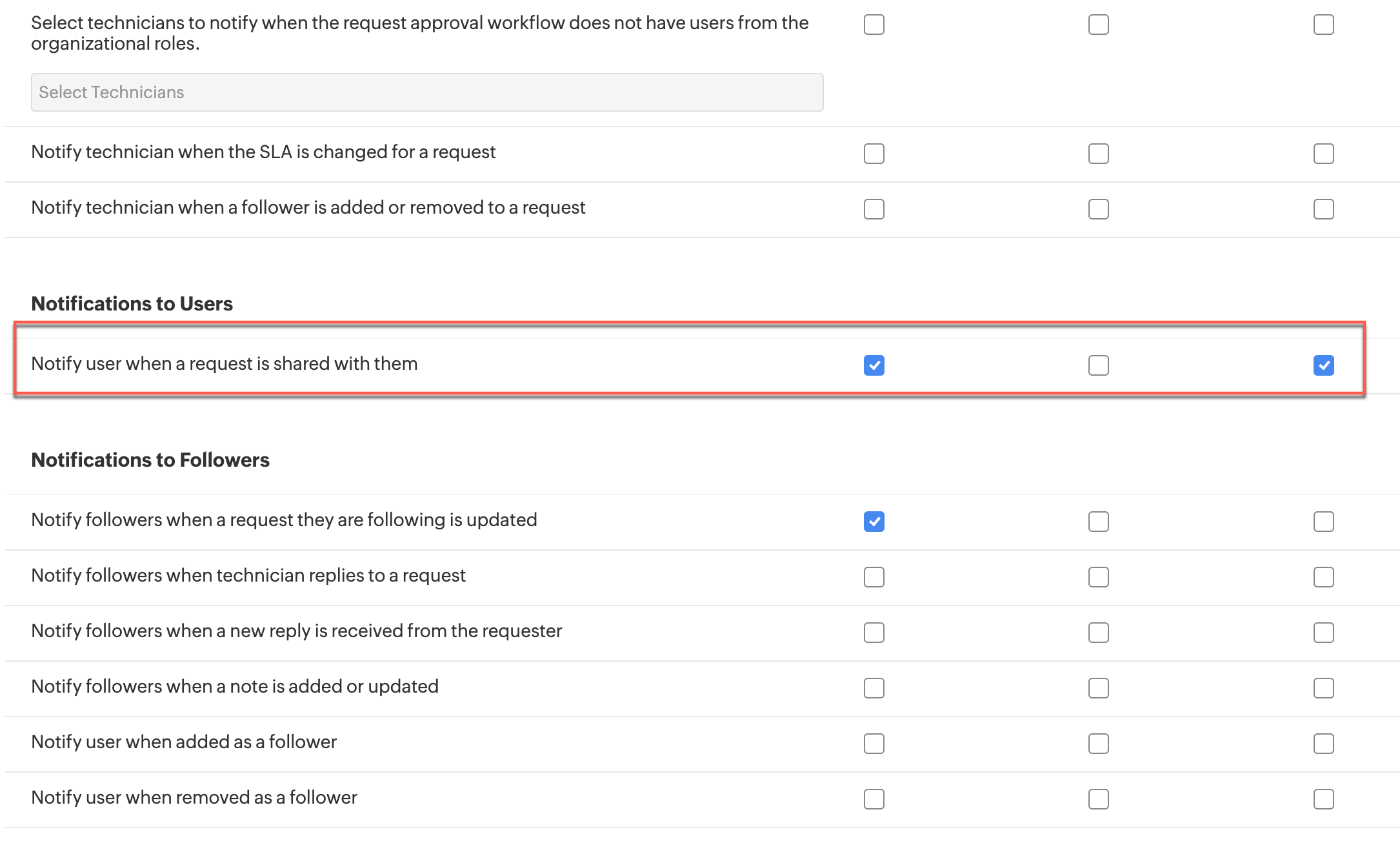Check middle box for new reply from requester
This screenshot has width=1400, height=865.
1098,633
